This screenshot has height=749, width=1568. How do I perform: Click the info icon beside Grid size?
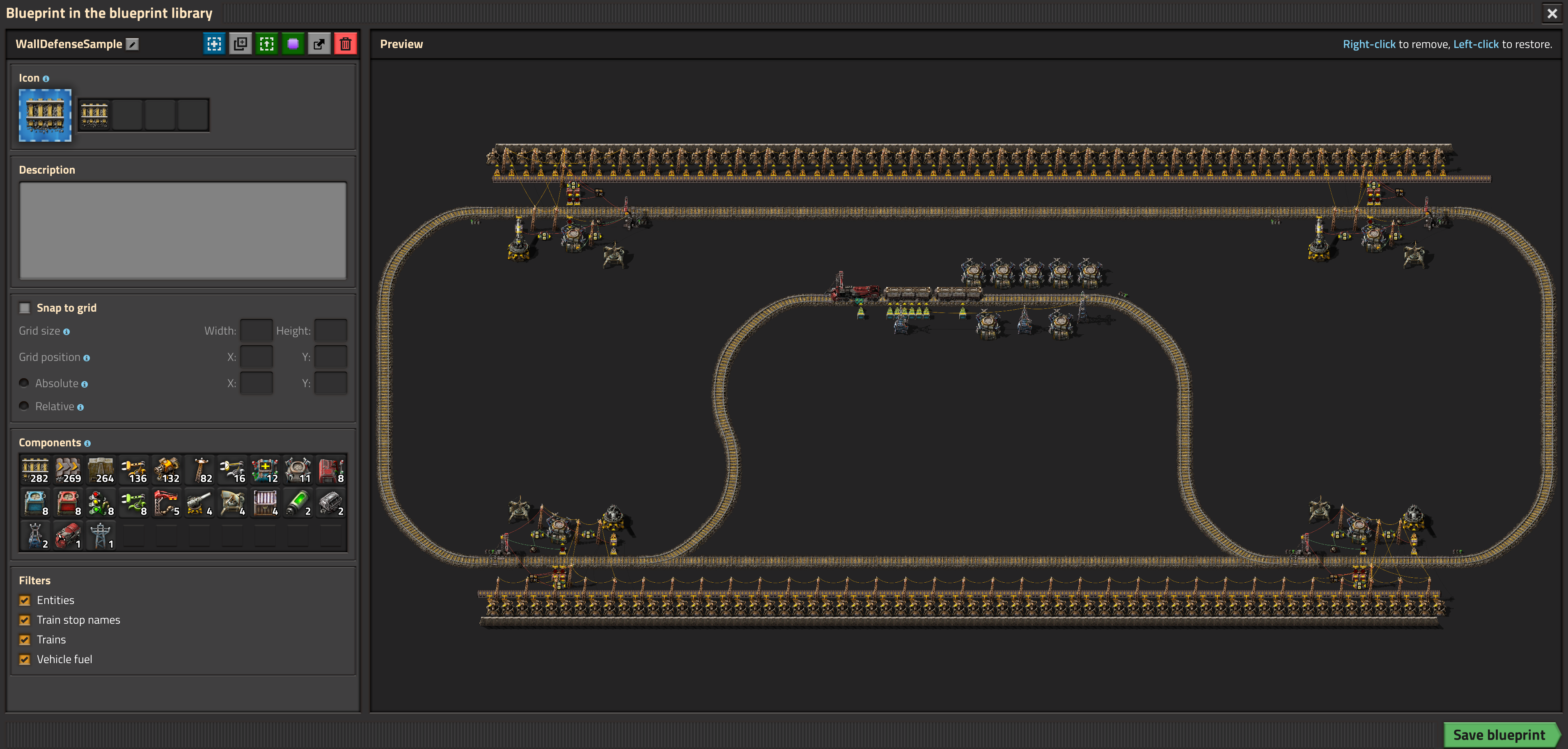(66, 332)
